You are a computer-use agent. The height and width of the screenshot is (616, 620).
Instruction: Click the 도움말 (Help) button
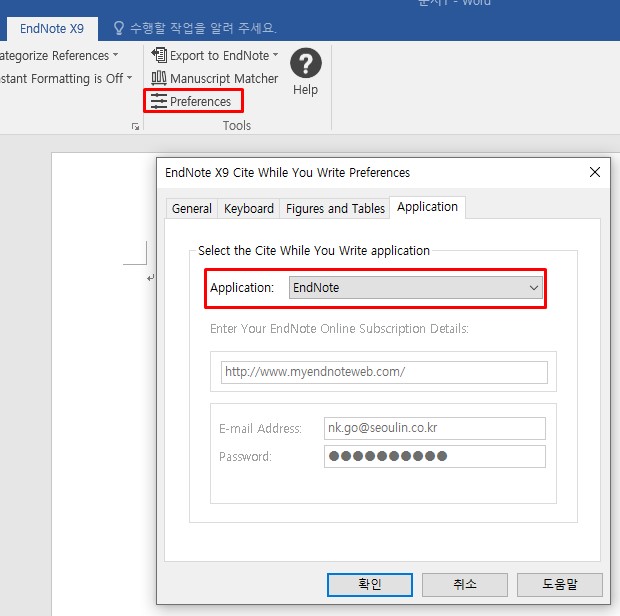pyautogui.click(x=560, y=584)
